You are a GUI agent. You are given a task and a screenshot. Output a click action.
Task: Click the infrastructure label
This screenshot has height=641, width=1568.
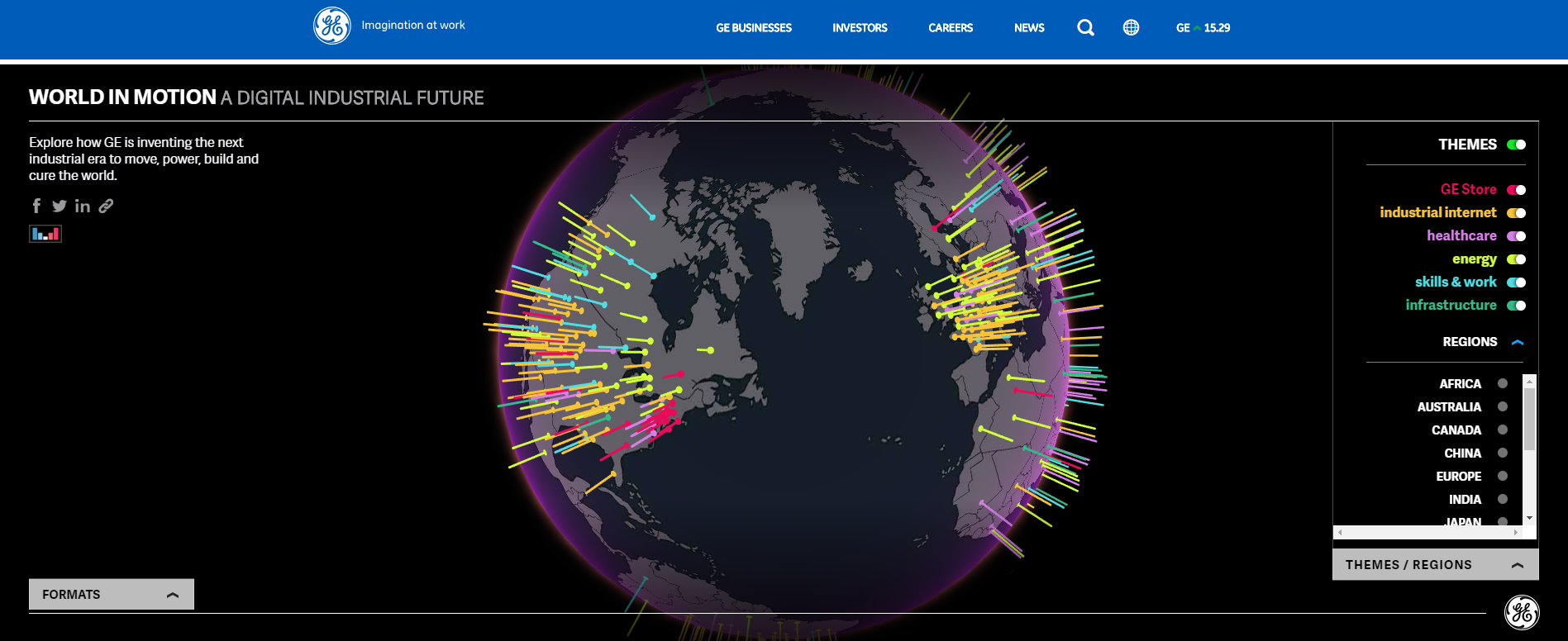pos(1451,305)
